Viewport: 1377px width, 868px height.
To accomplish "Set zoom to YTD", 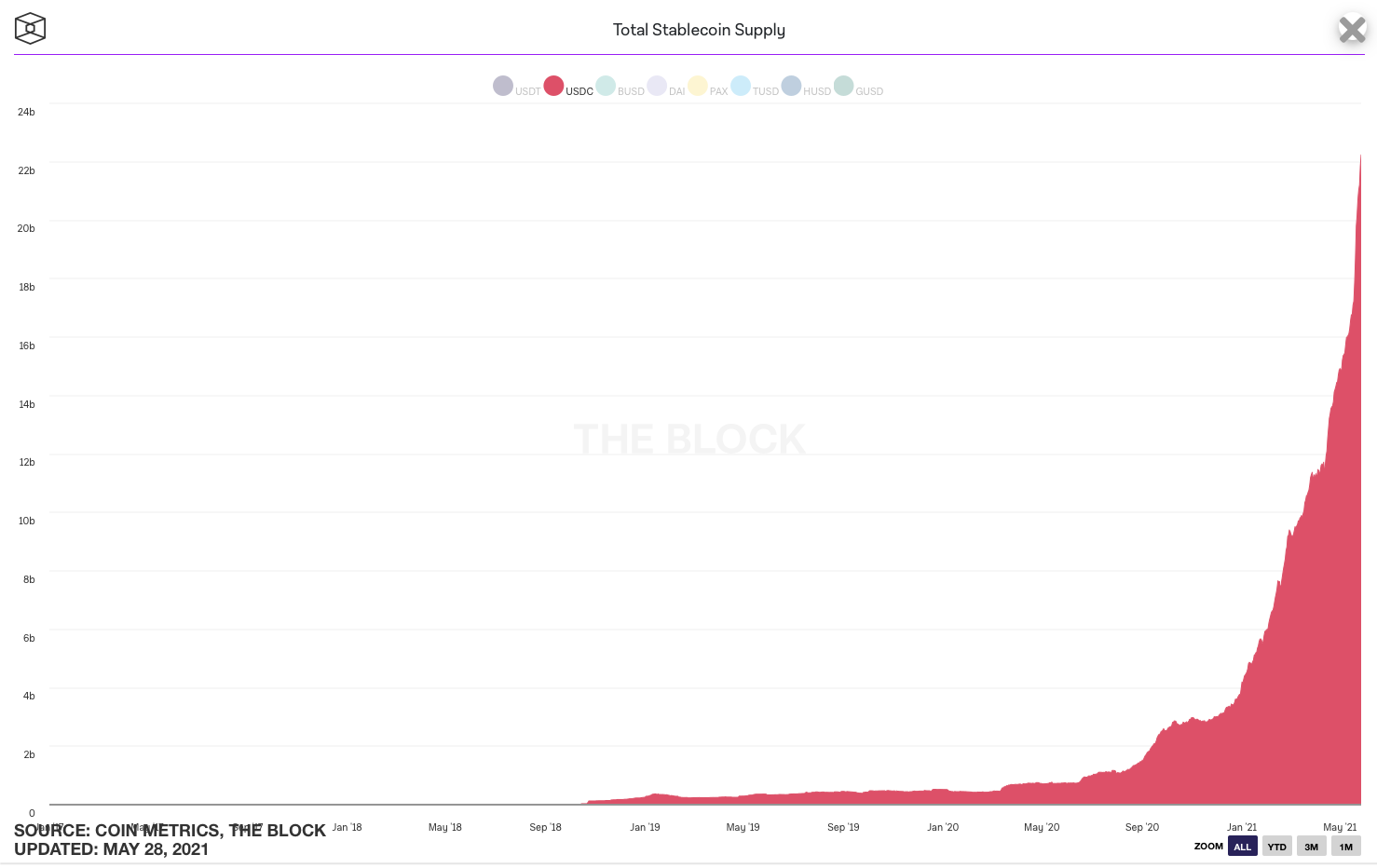I will click(x=1276, y=847).
